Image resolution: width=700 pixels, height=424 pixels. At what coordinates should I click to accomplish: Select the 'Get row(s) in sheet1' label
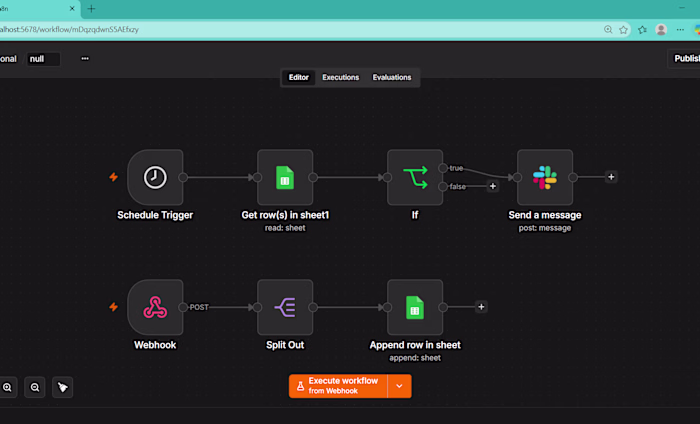285,215
